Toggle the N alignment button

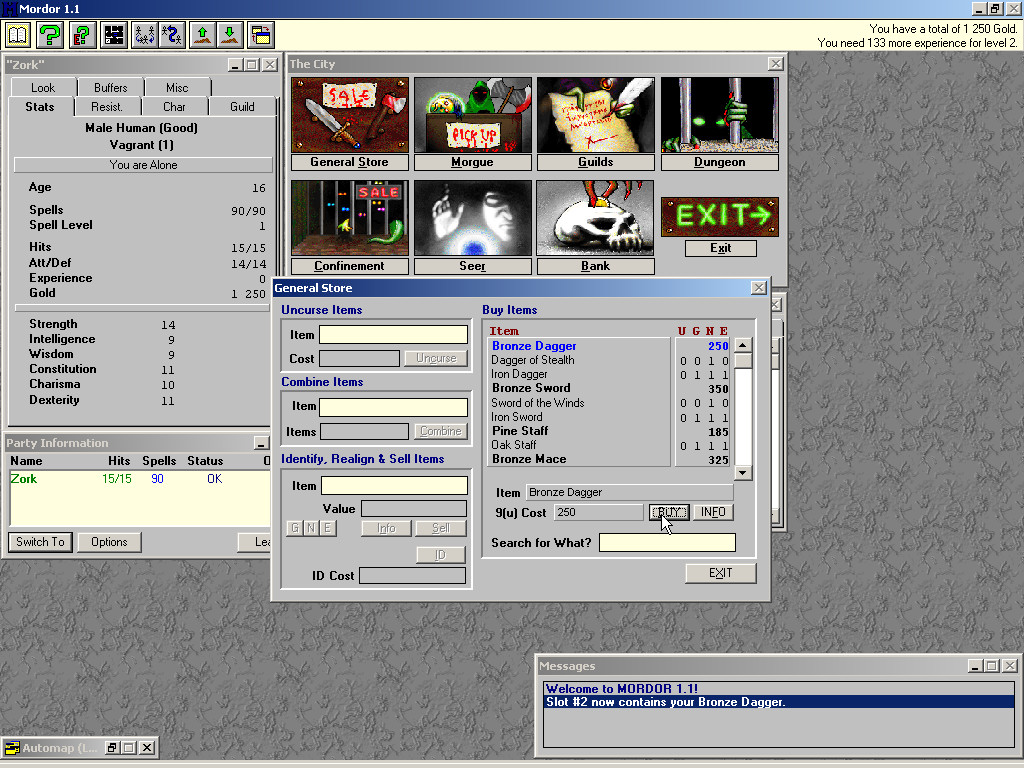(311, 528)
